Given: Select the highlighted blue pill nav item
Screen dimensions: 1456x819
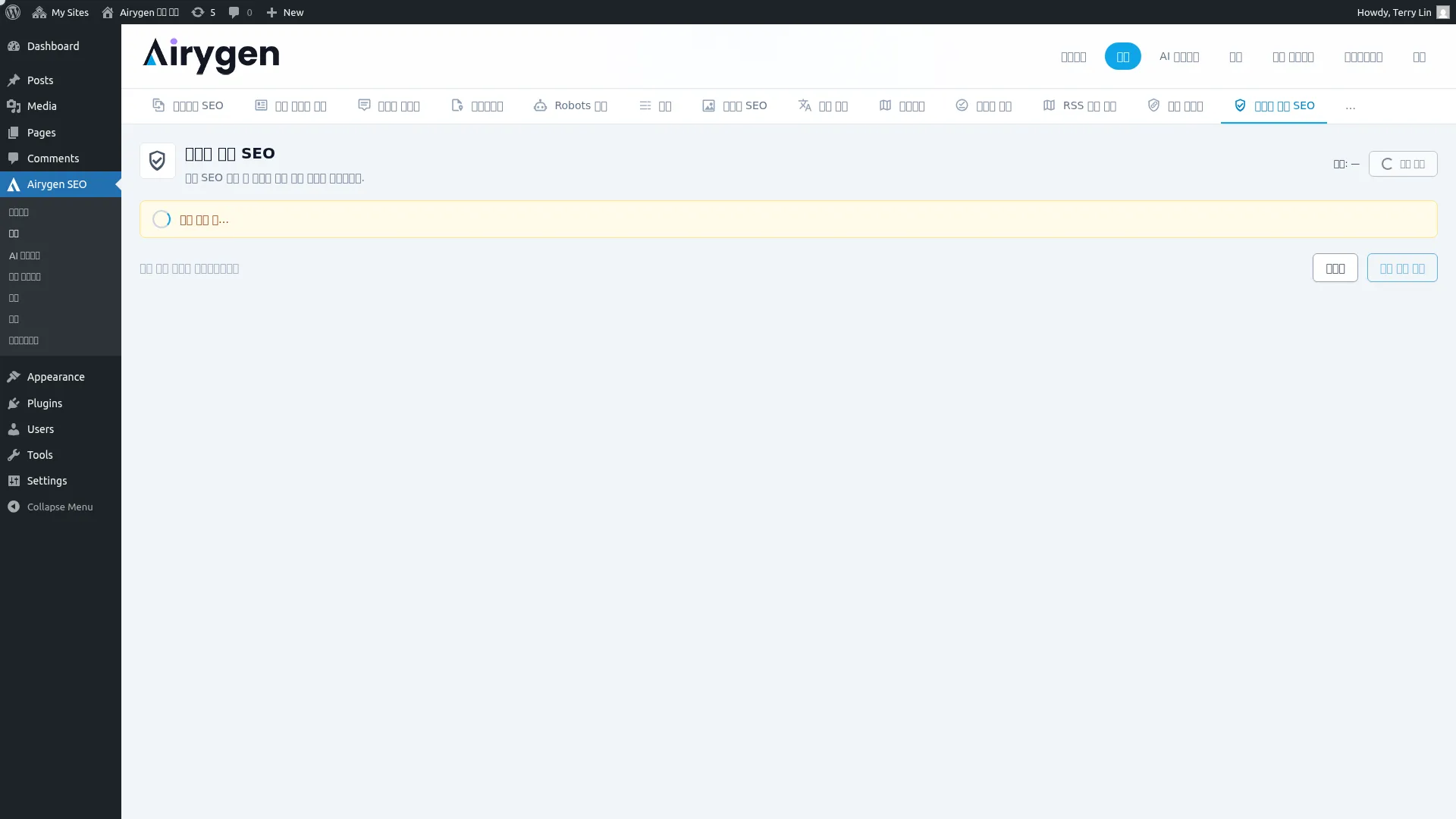Looking at the screenshot, I should (1122, 56).
